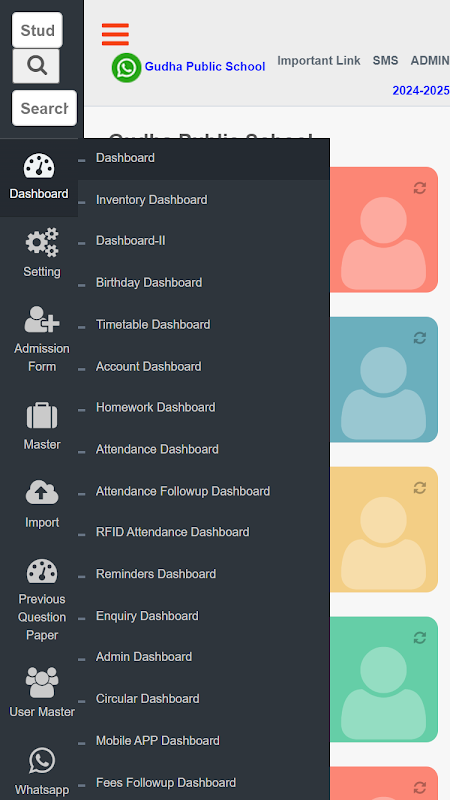This screenshot has width=450, height=800.
Task: Click the user avatar on green card
Action: (x=383, y=693)
